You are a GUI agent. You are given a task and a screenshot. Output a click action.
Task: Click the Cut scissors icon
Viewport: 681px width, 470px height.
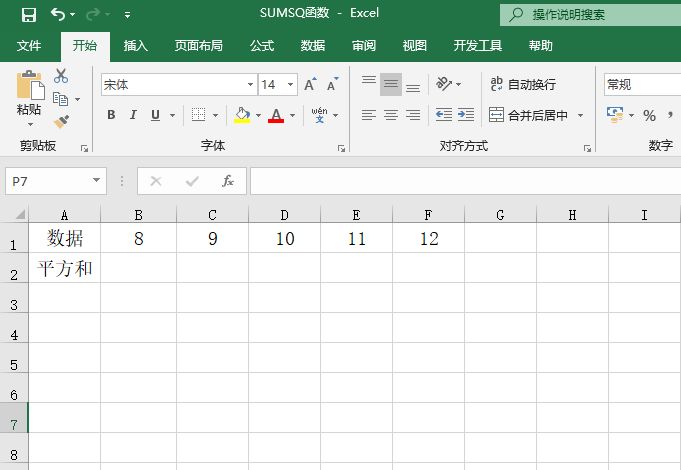[61, 76]
